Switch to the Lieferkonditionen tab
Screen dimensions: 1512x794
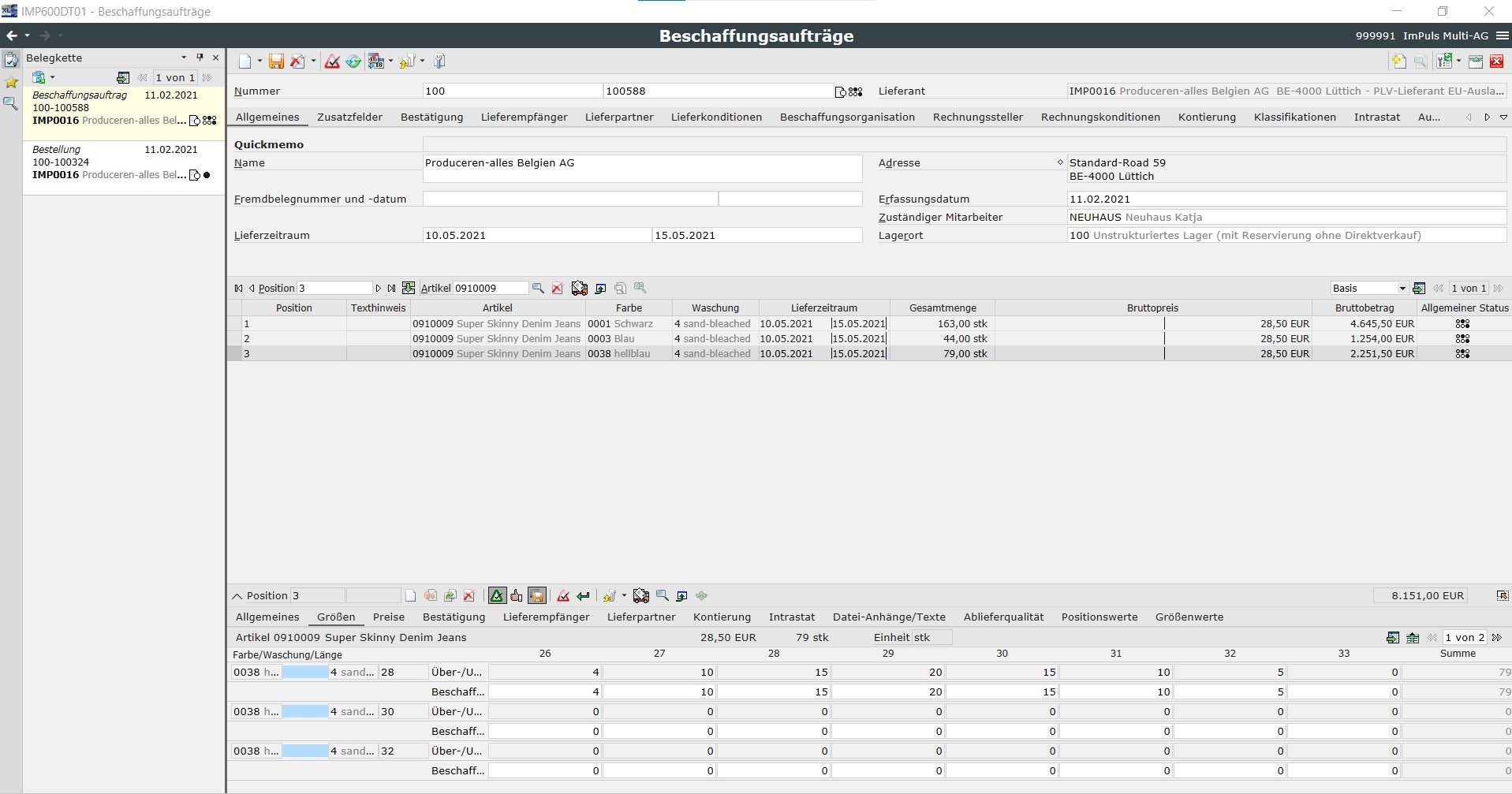(716, 117)
